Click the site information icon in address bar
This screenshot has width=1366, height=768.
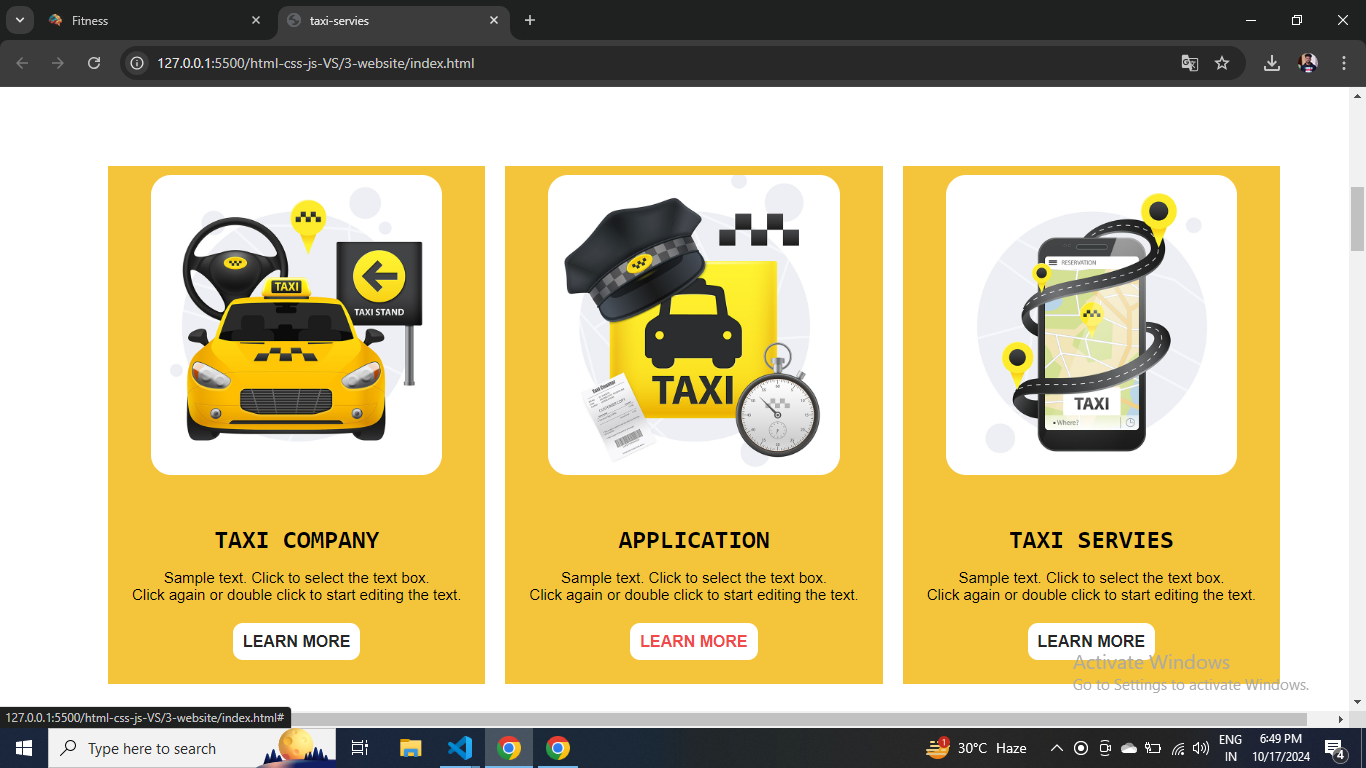pyautogui.click(x=138, y=63)
